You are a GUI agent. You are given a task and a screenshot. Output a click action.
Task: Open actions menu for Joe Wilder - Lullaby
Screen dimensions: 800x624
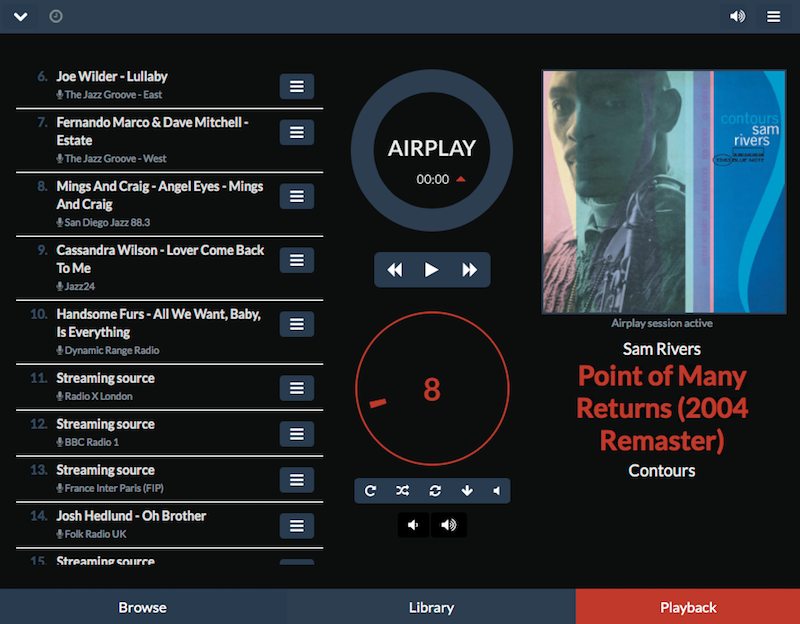(x=297, y=86)
